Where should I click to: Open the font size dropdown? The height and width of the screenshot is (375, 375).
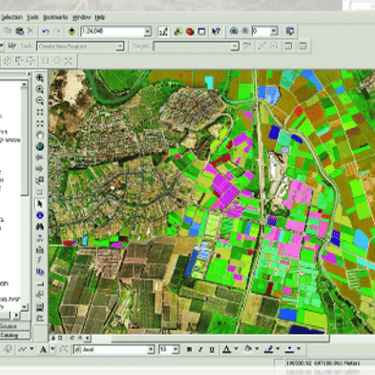point(176,349)
